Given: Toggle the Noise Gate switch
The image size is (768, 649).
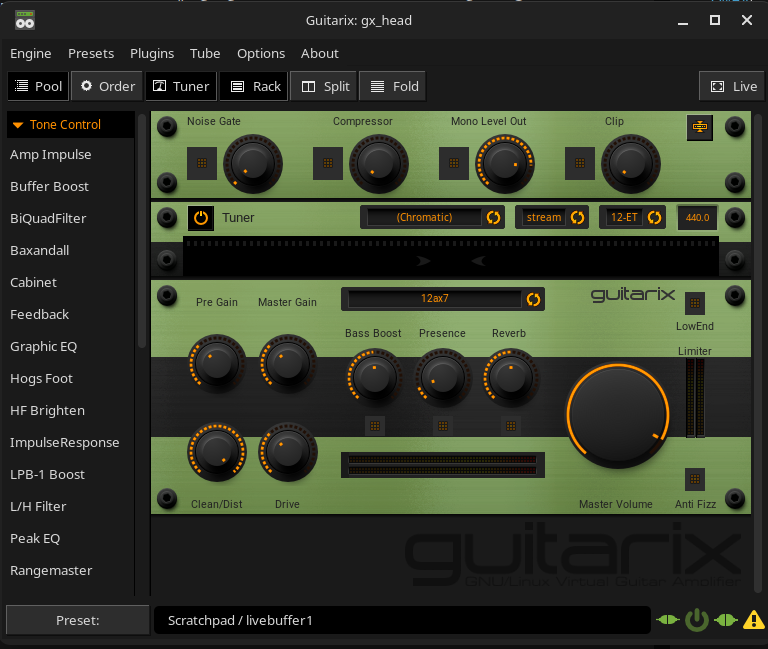Looking at the screenshot, I should [202, 163].
